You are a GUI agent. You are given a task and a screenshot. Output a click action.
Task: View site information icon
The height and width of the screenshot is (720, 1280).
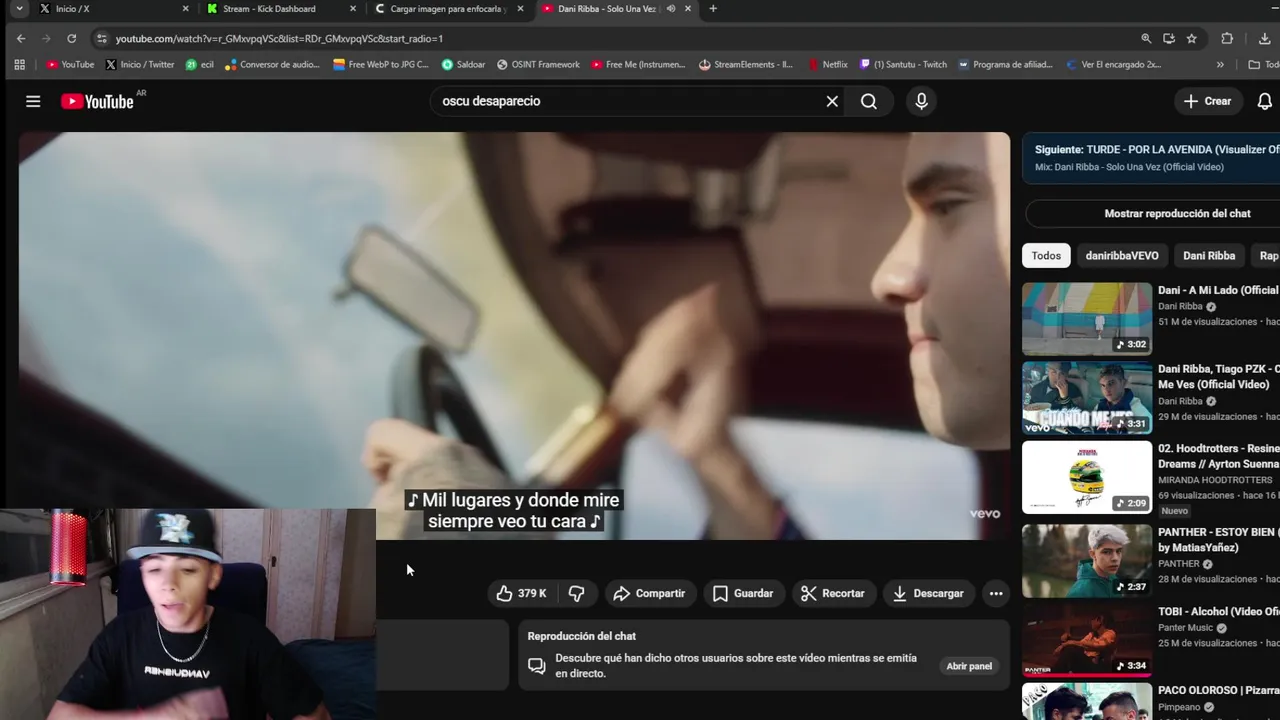pyautogui.click(x=101, y=38)
